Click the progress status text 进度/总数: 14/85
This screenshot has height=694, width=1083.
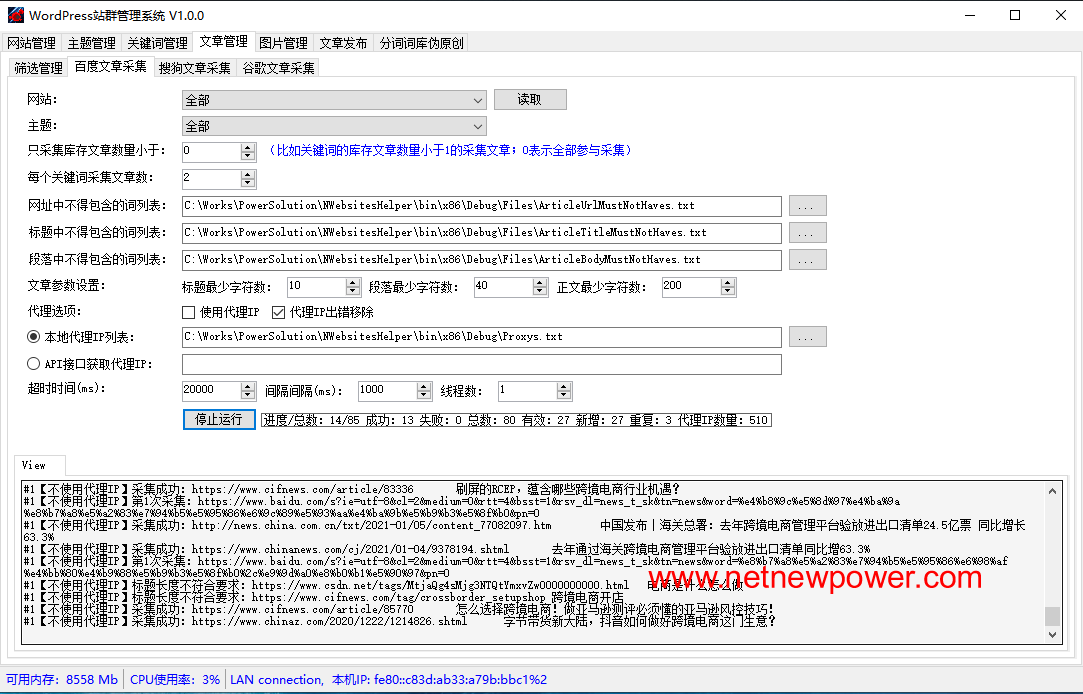(312, 420)
